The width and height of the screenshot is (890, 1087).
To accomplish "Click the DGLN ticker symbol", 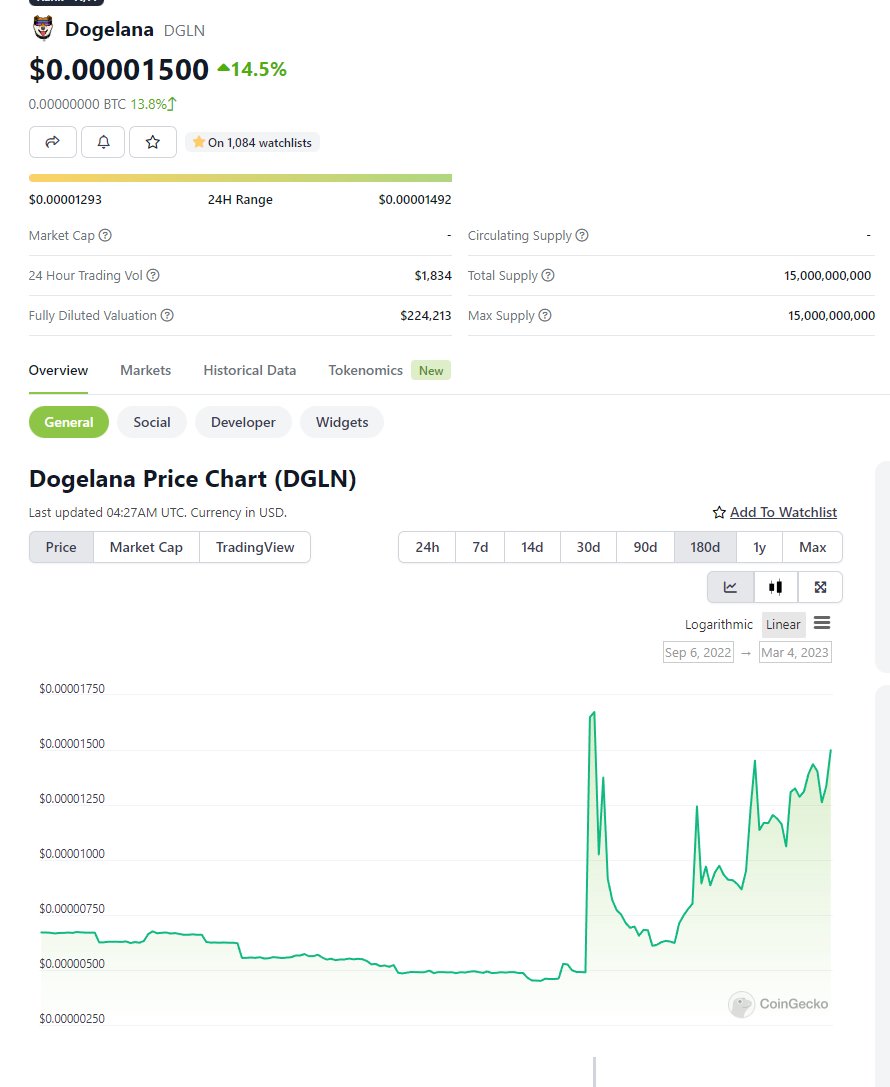I will click(x=184, y=31).
